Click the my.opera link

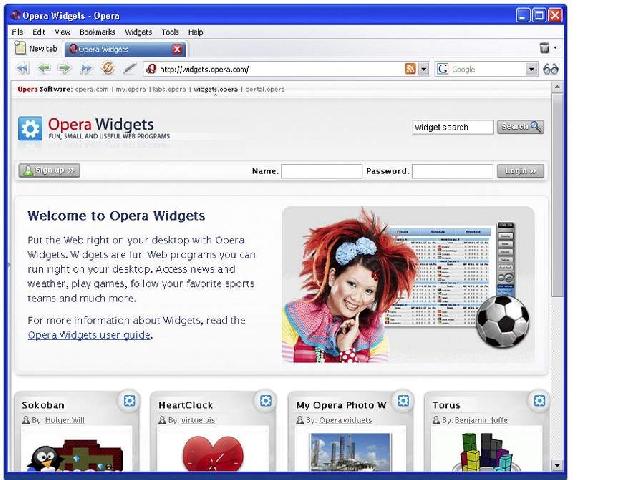tap(131, 89)
